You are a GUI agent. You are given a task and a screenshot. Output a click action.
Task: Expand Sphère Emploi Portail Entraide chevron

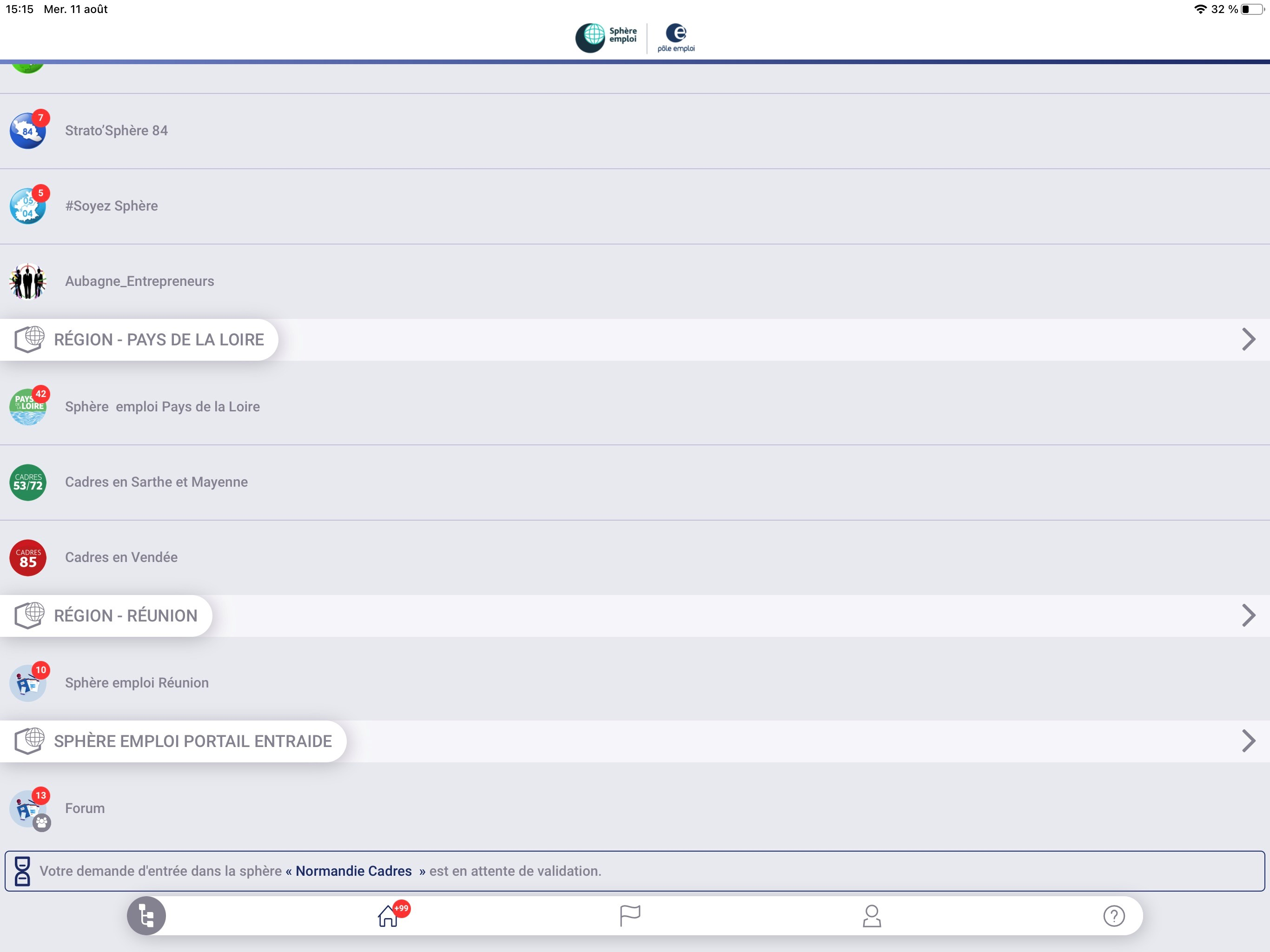click(1248, 741)
